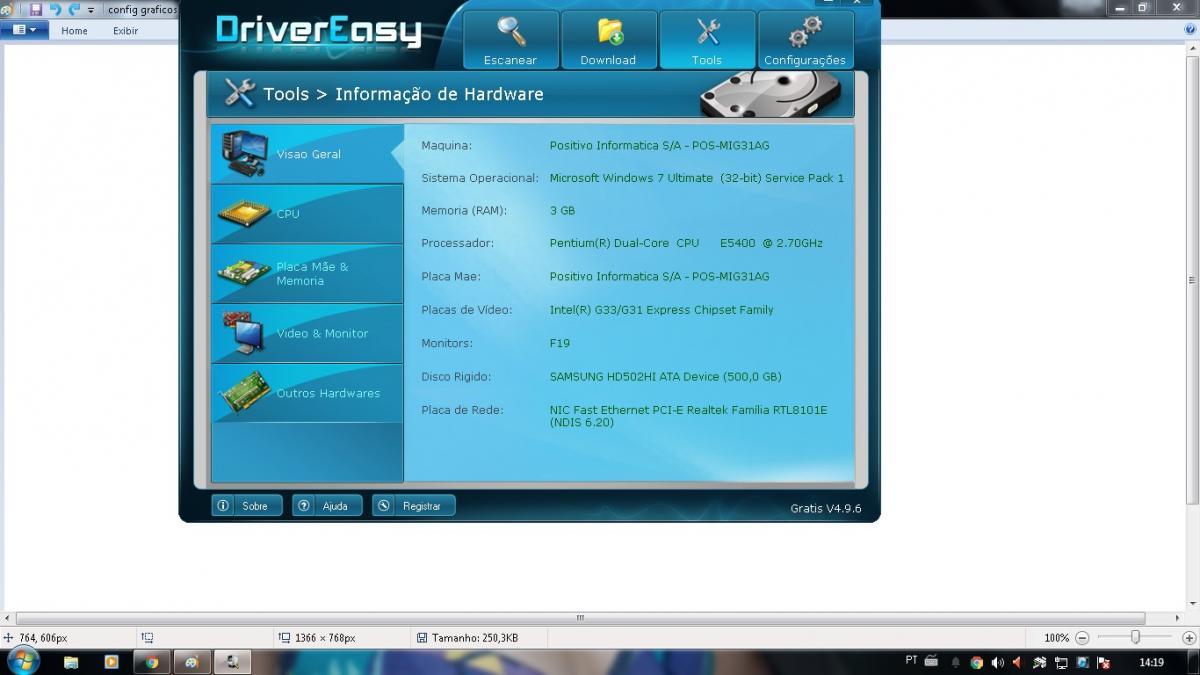
Task: Switch to Paint Exibir ribbon tab
Action: coord(125,31)
